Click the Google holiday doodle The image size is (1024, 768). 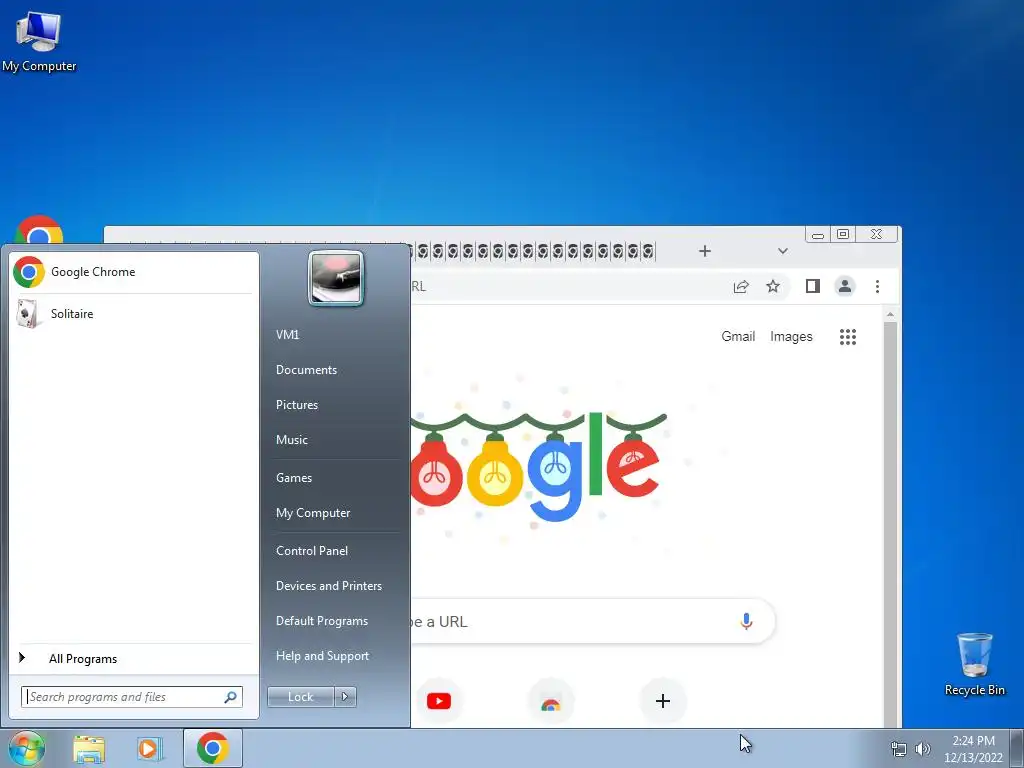pyautogui.click(x=539, y=466)
